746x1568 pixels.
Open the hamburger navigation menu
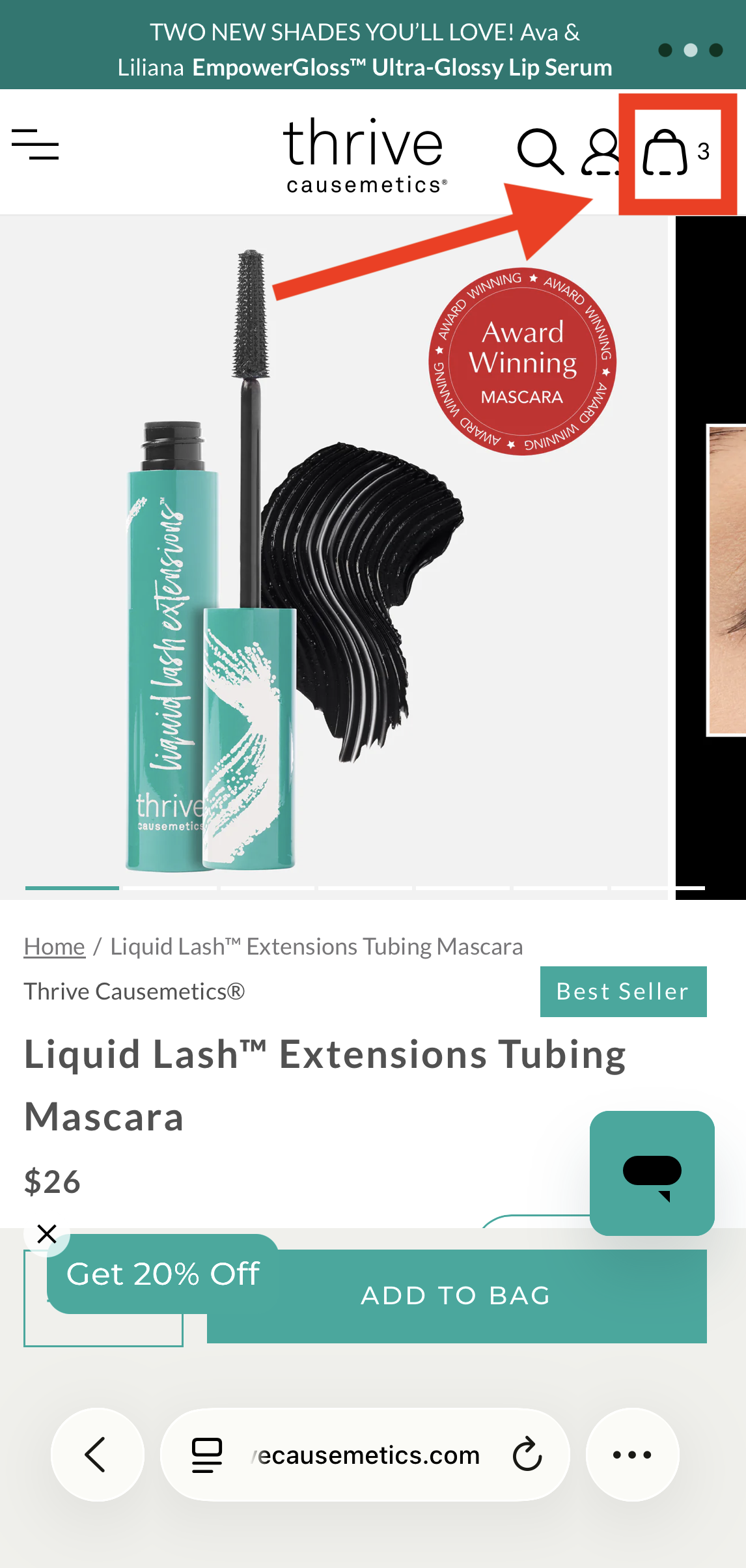(x=35, y=144)
